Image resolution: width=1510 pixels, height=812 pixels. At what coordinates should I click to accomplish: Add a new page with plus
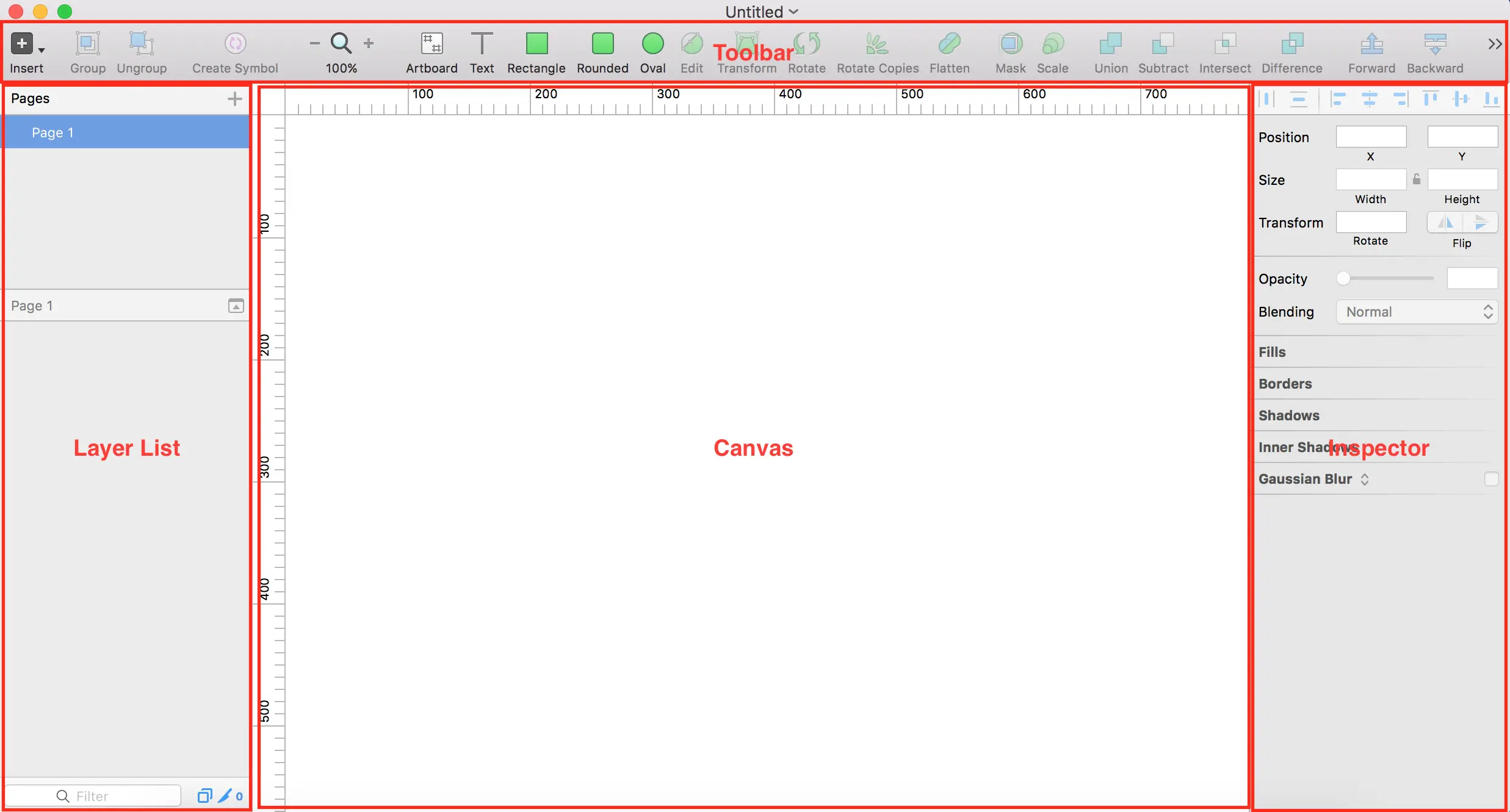tap(234, 99)
